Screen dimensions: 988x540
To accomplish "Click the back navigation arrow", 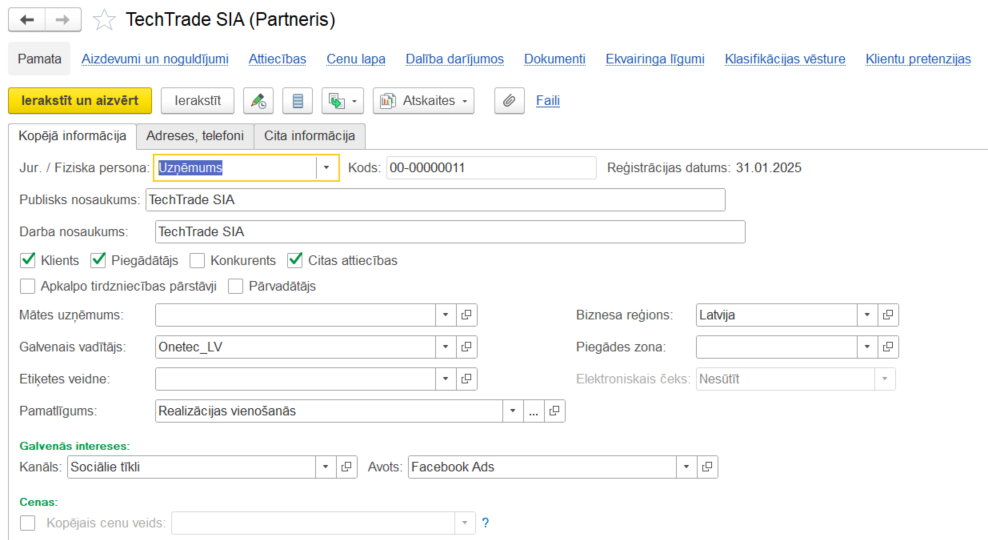I will click(27, 20).
